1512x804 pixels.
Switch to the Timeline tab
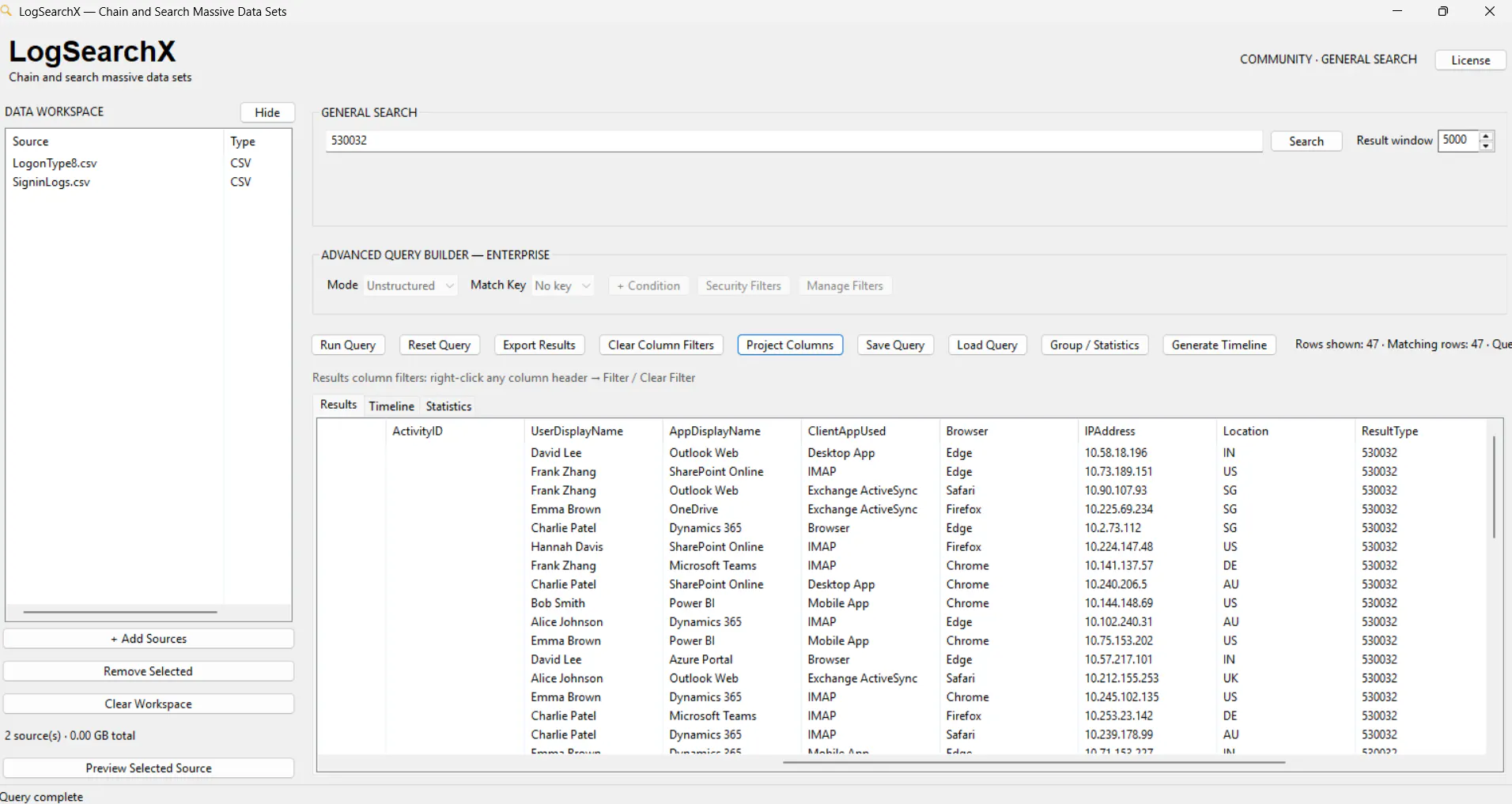[391, 406]
